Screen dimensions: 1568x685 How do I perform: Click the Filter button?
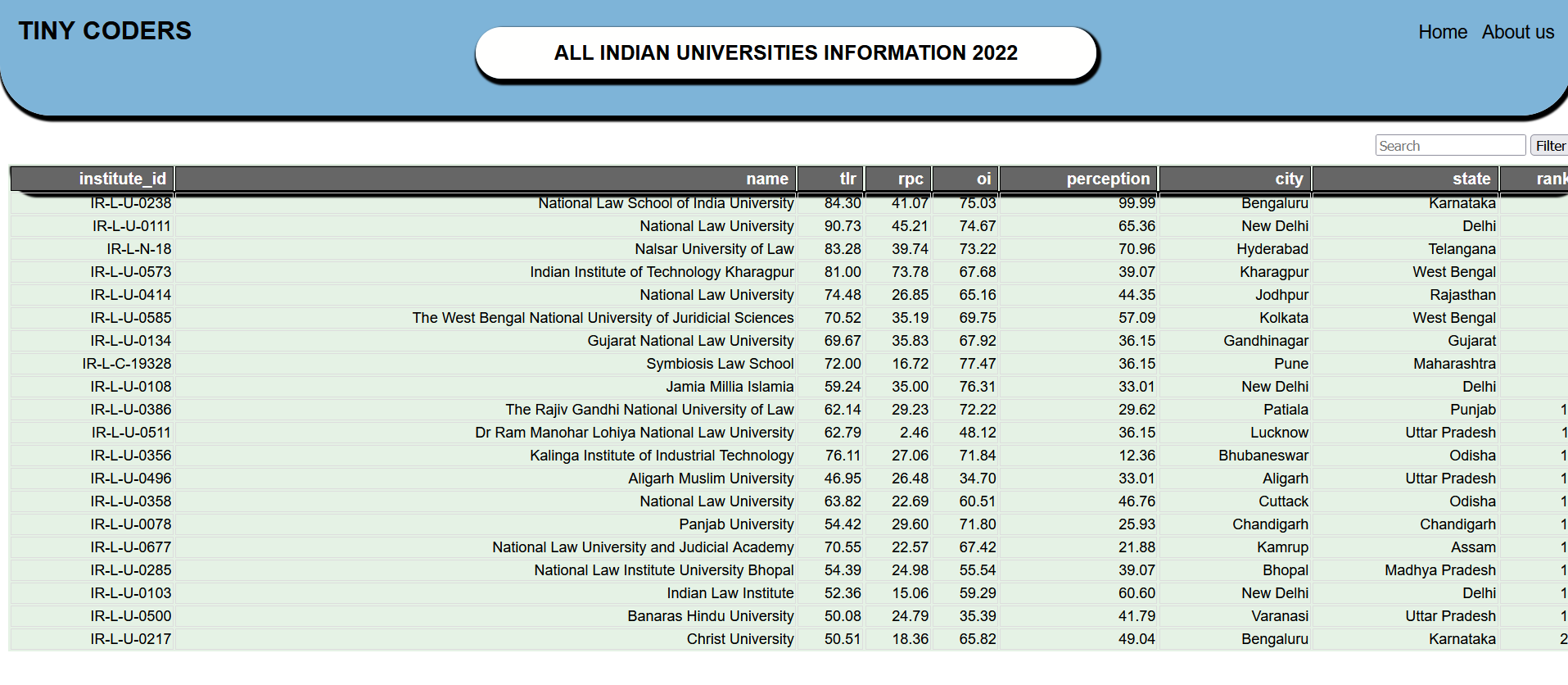click(x=1550, y=145)
